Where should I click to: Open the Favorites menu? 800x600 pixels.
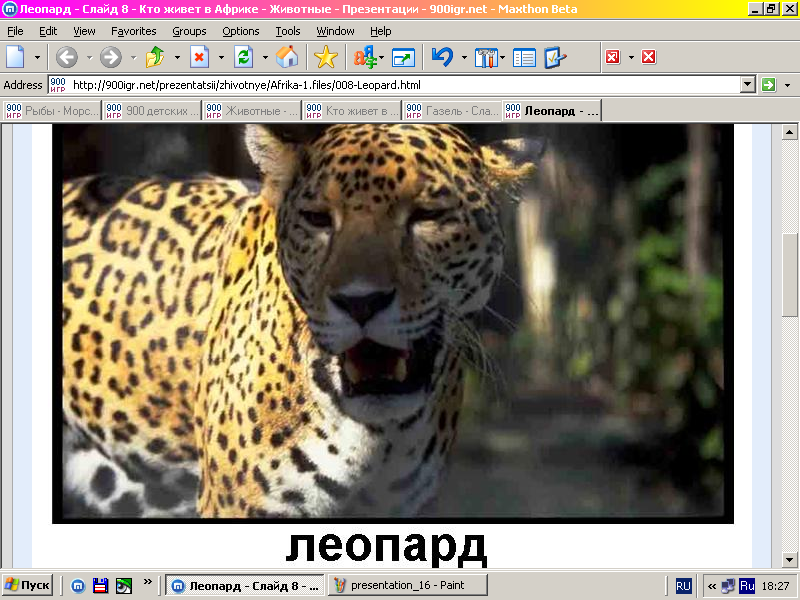pyautogui.click(x=133, y=31)
